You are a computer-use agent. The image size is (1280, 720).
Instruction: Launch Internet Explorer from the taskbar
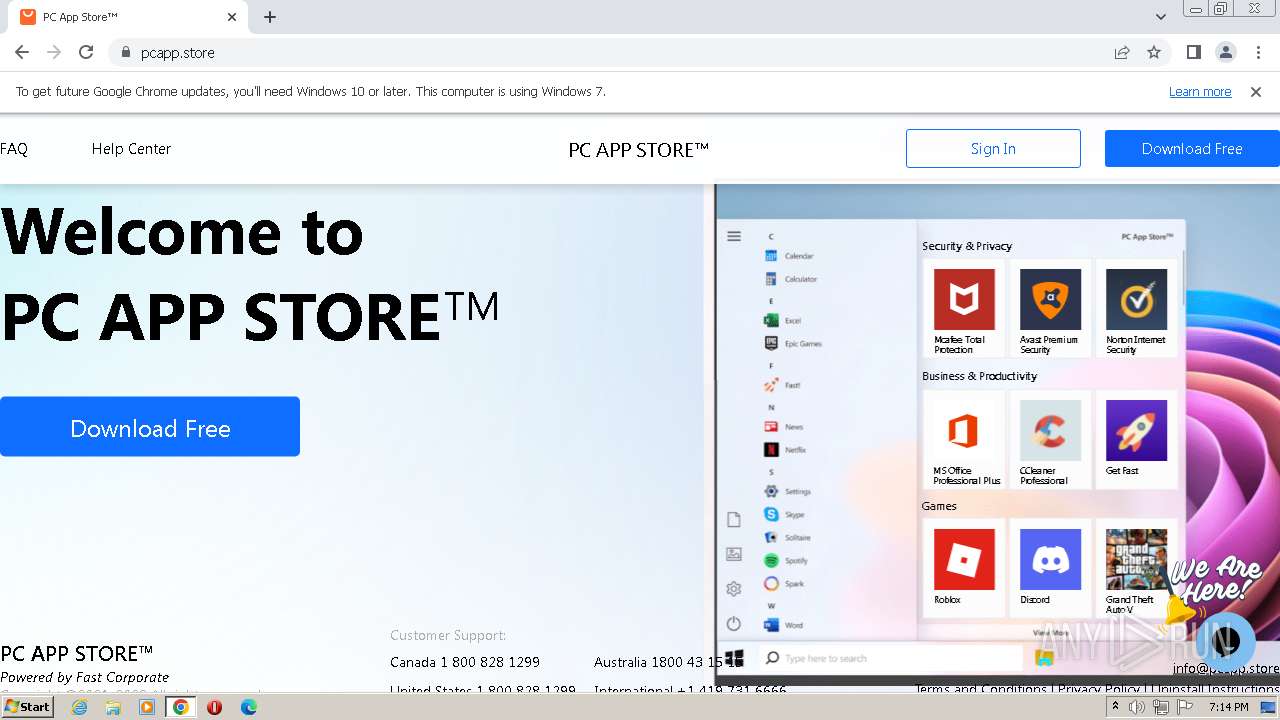[x=79, y=707]
